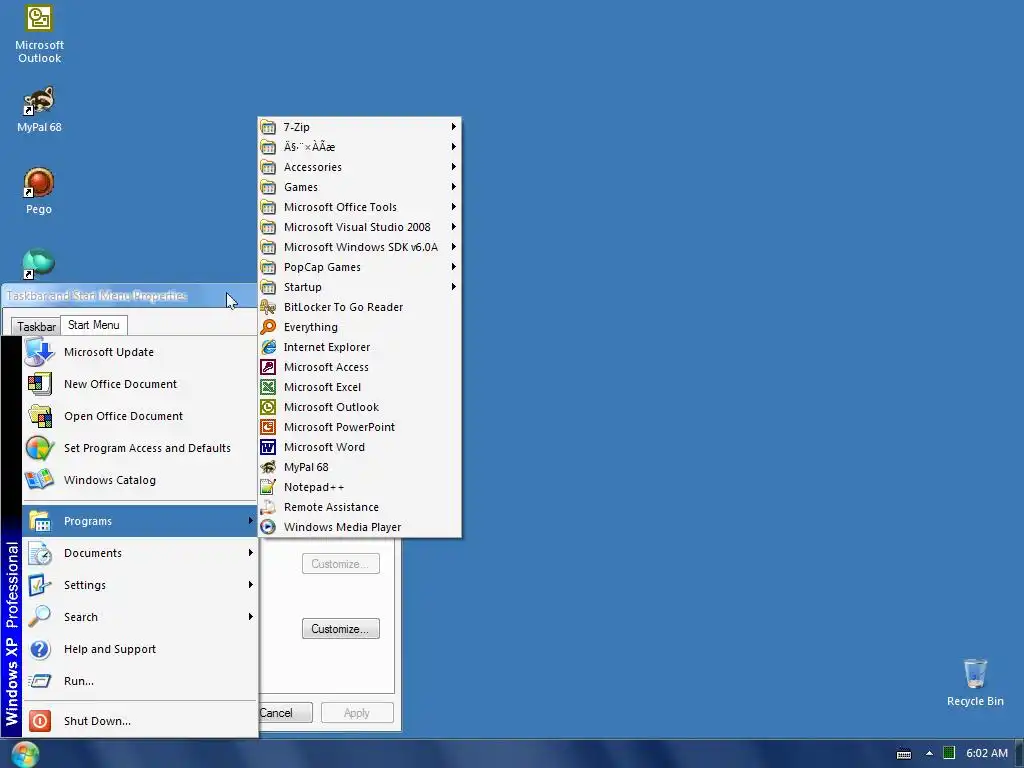Click the Microsoft Access icon
The width and height of the screenshot is (1024, 768).
click(x=268, y=367)
